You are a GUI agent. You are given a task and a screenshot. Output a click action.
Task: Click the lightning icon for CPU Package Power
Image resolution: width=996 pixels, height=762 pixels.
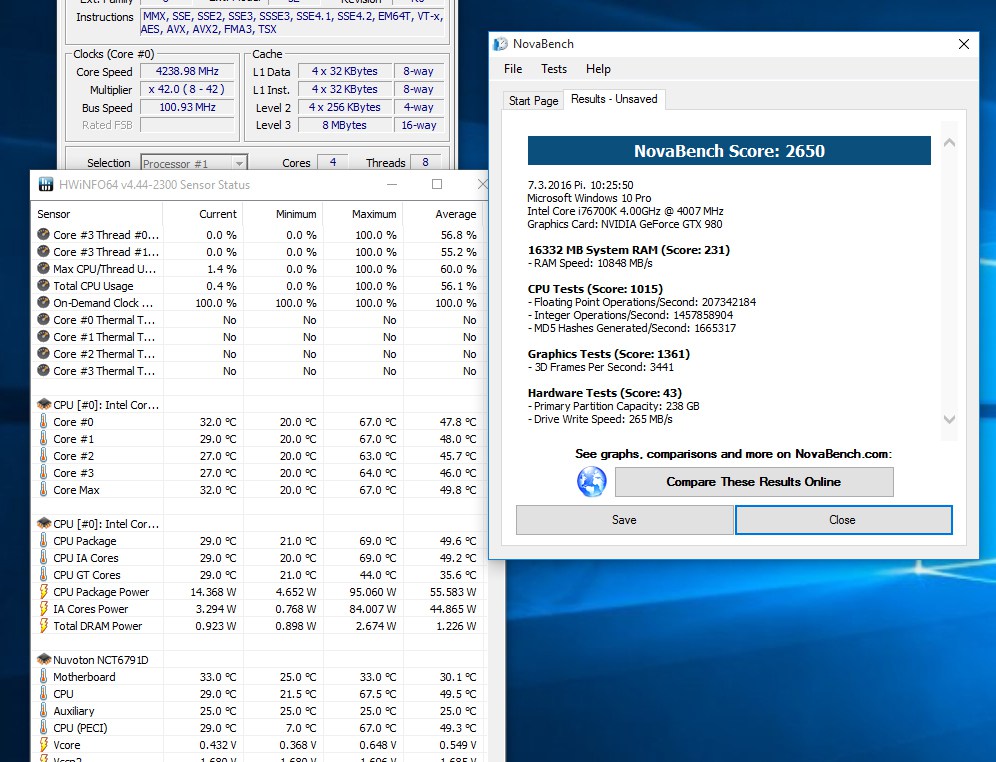pyautogui.click(x=43, y=592)
